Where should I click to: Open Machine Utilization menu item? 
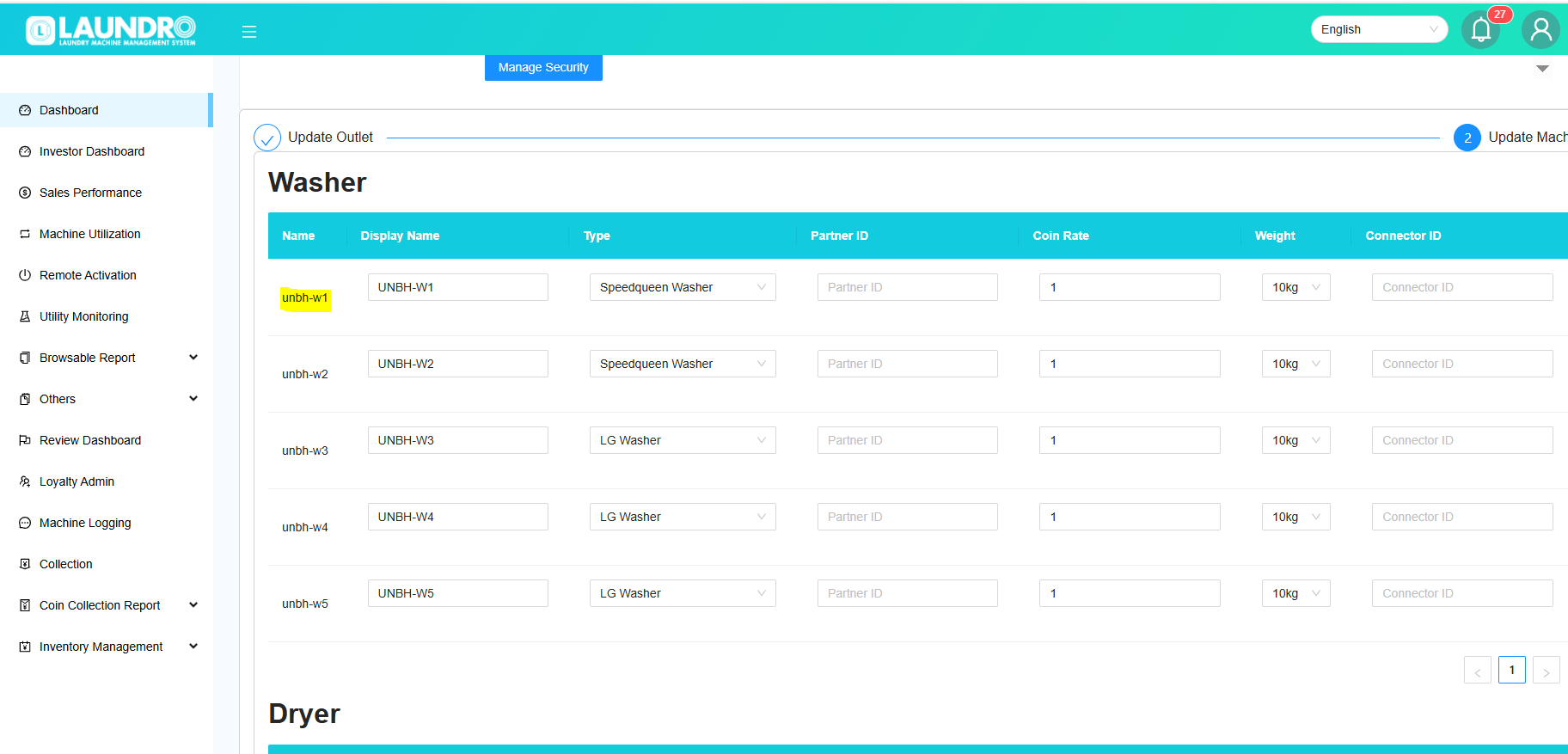107,234
